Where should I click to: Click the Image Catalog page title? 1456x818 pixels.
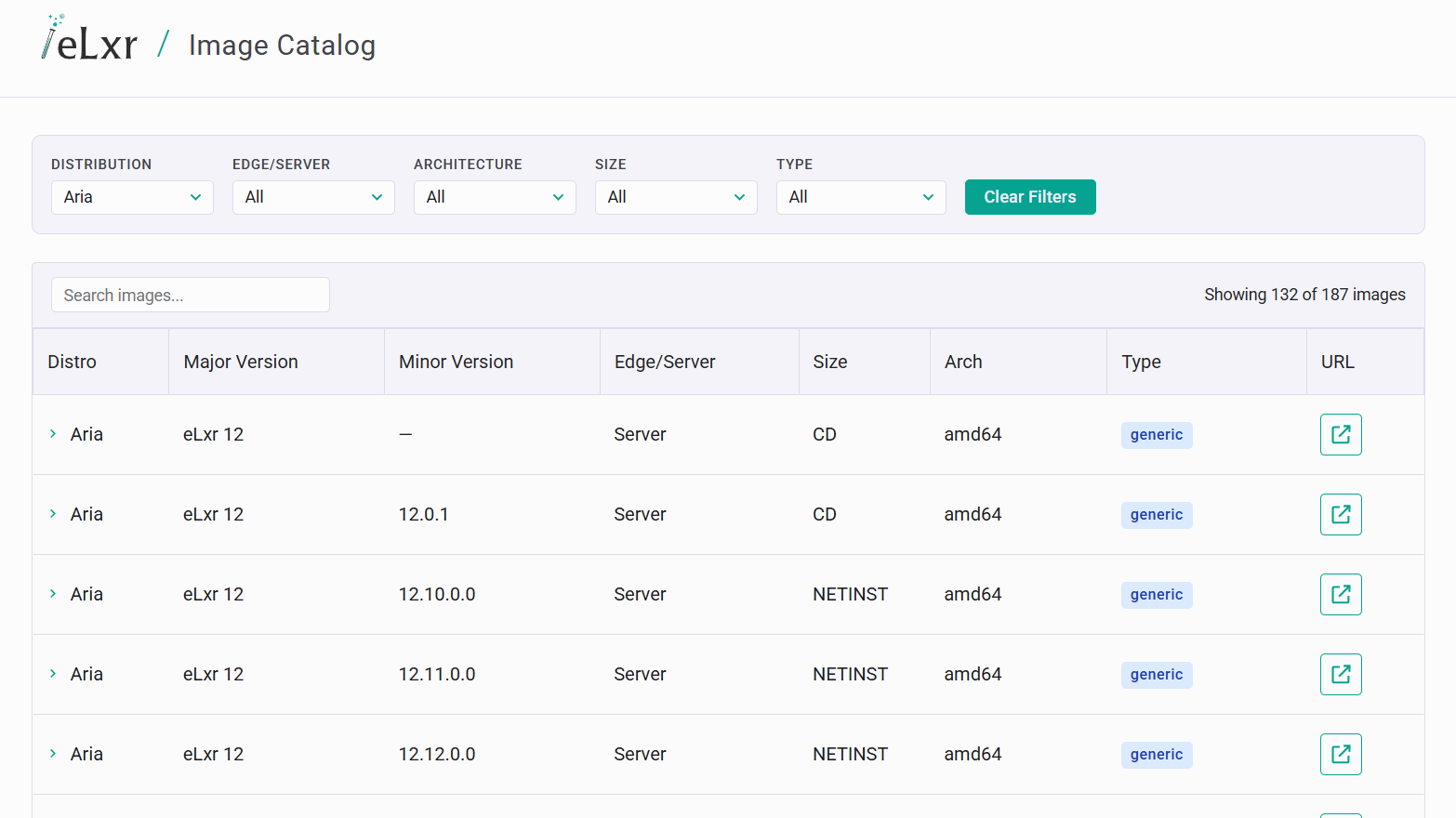coord(282,46)
